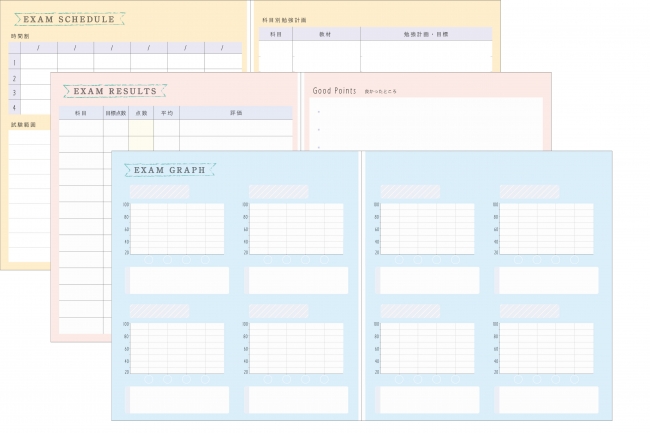
Task: Click the note box under the top-left graph
Action: click(178, 280)
